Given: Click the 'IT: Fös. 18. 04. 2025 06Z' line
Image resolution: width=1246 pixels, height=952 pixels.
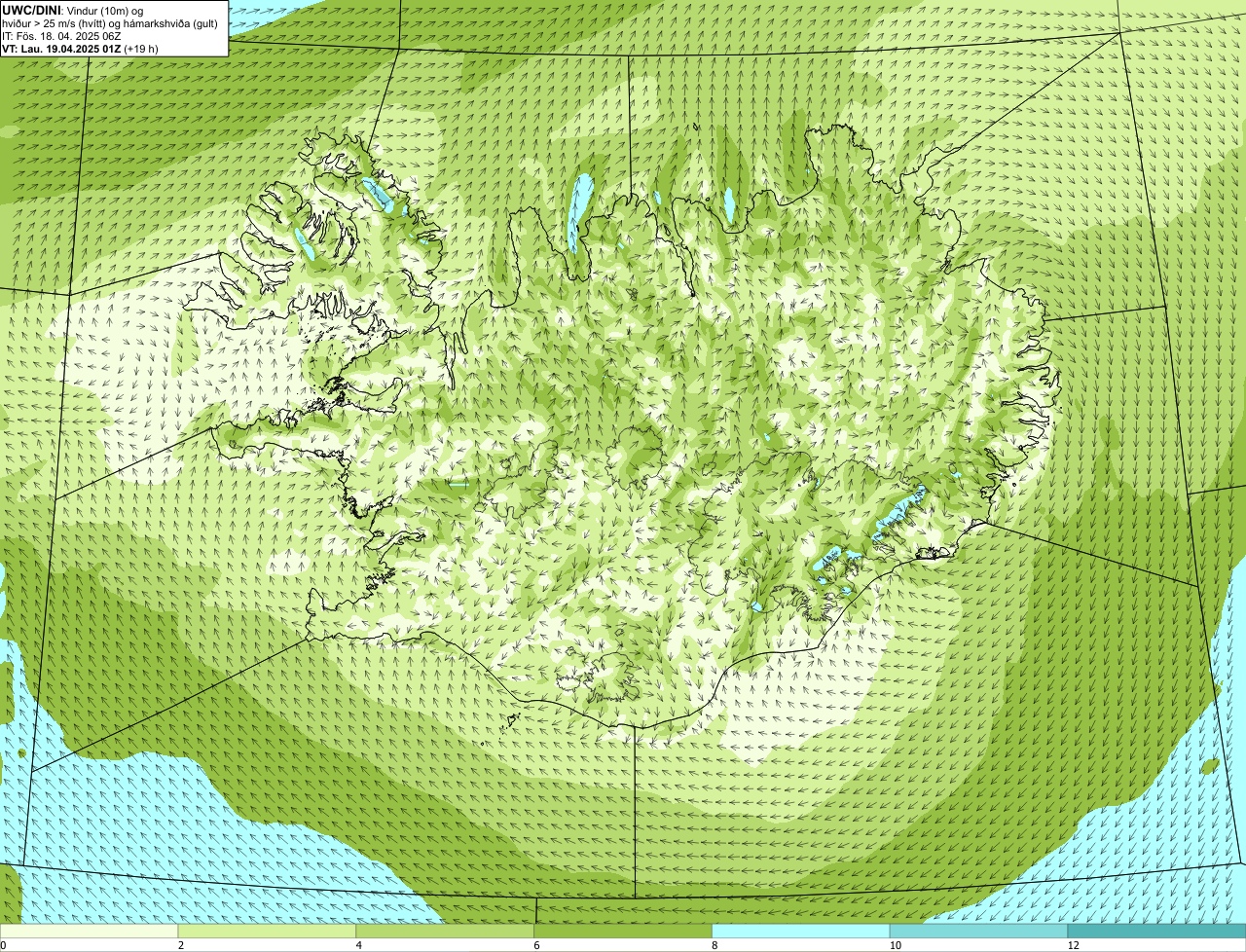Looking at the screenshot, I should [x=61, y=36].
